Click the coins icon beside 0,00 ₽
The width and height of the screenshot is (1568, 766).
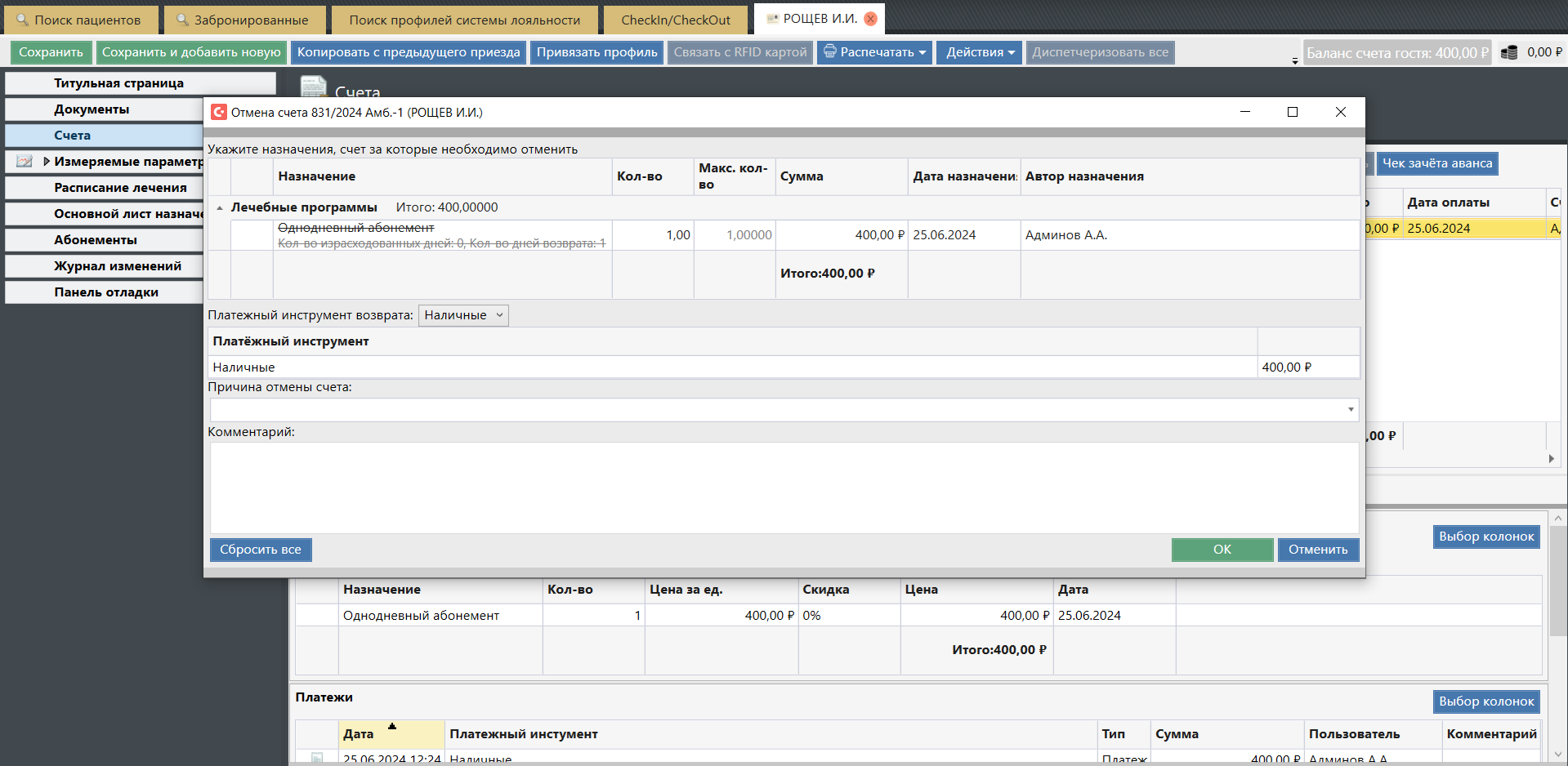(x=1509, y=52)
